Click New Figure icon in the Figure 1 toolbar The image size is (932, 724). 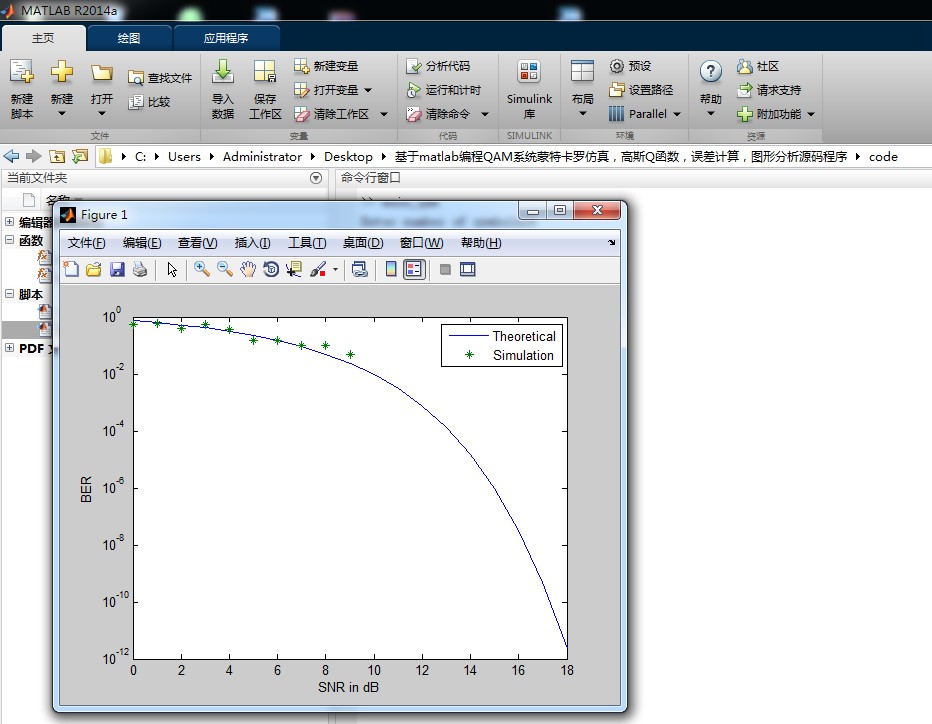(71, 269)
